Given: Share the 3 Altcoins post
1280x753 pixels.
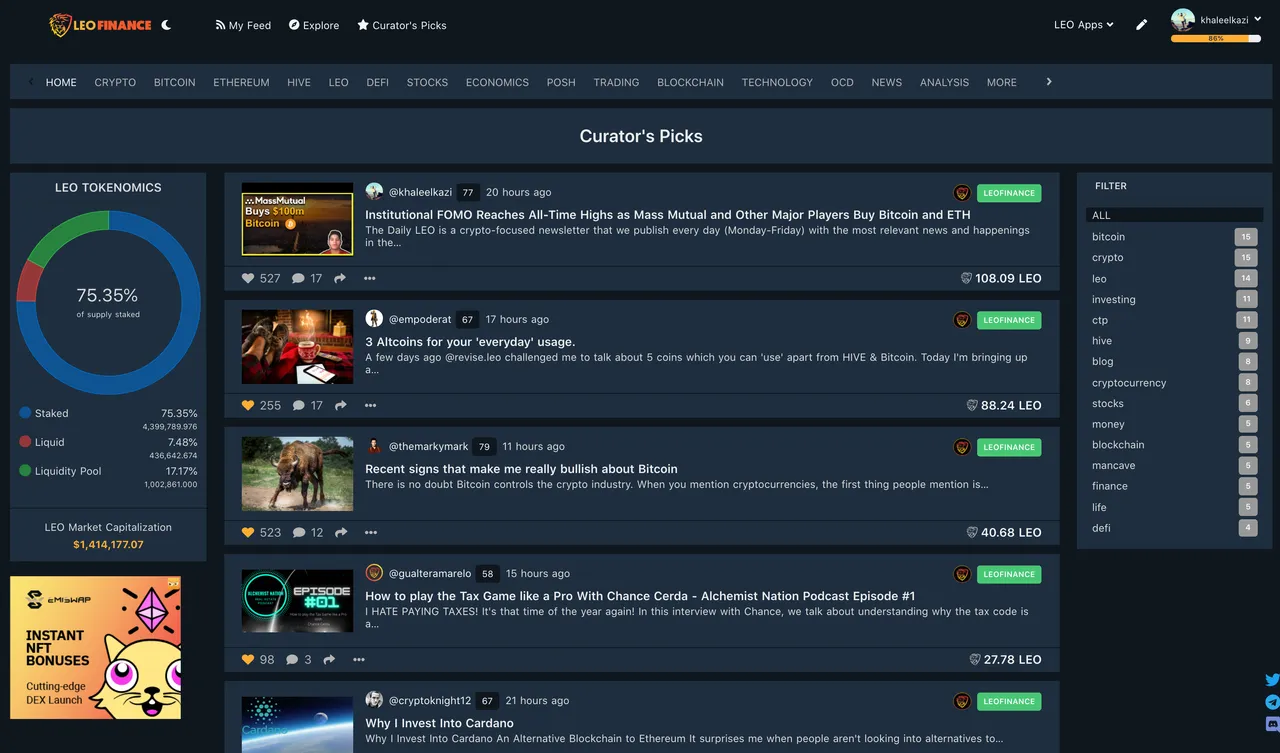Looking at the screenshot, I should click(340, 405).
